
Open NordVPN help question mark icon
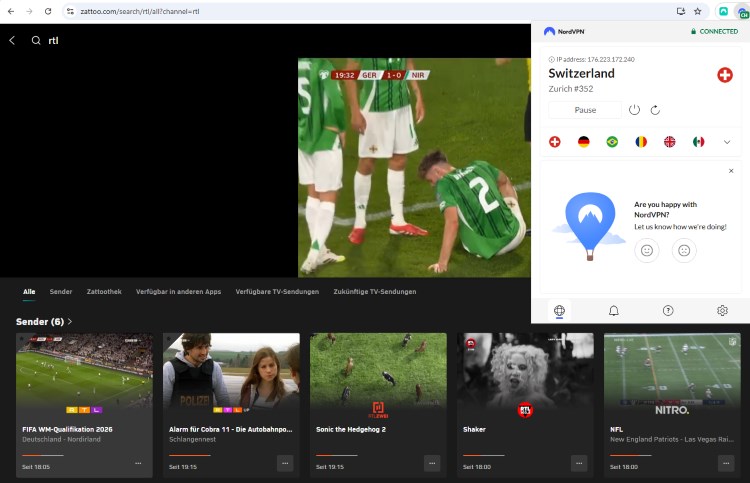(x=668, y=311)
